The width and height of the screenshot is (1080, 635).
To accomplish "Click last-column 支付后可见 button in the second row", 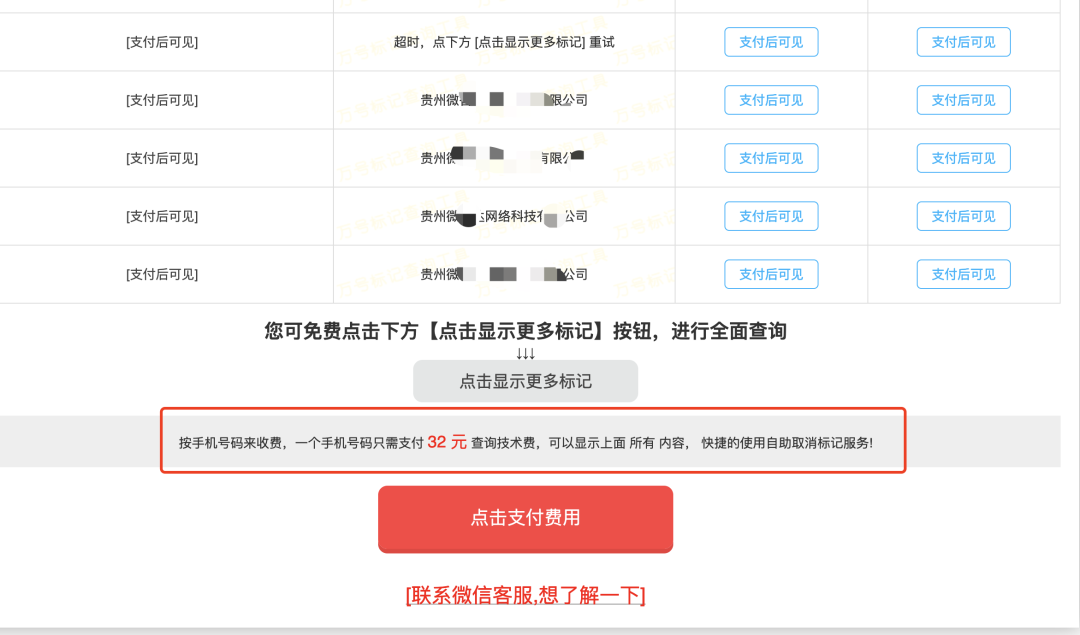I will pyautogui.click(x=964, y=100).
